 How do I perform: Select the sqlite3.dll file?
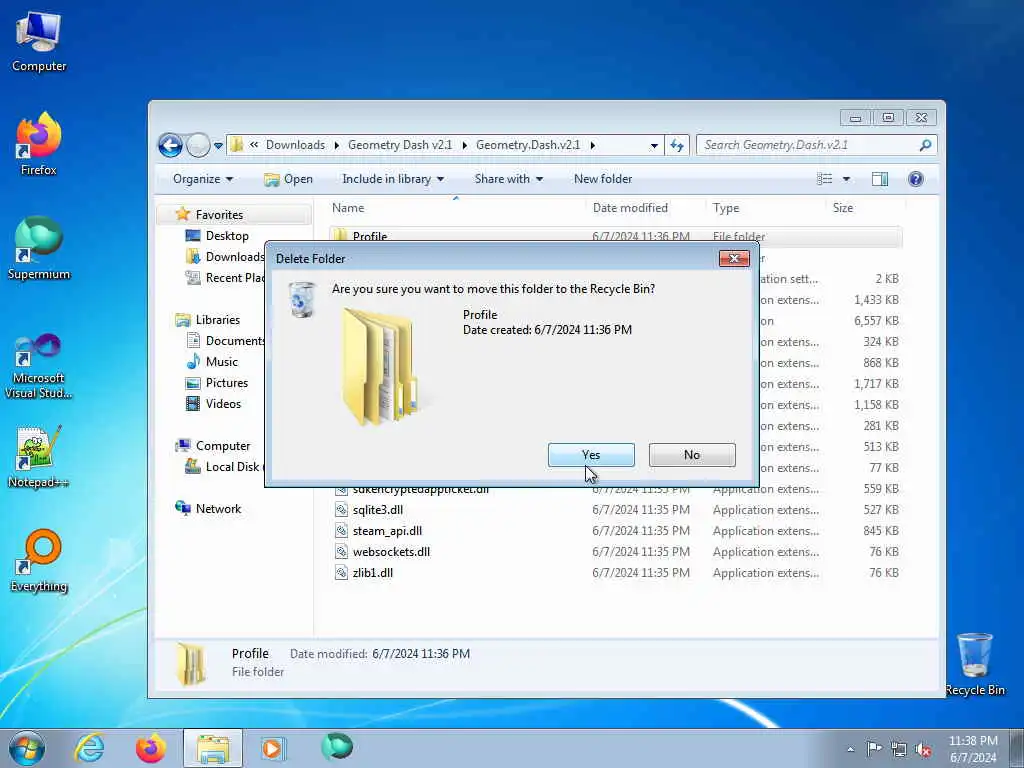[377, 509]
